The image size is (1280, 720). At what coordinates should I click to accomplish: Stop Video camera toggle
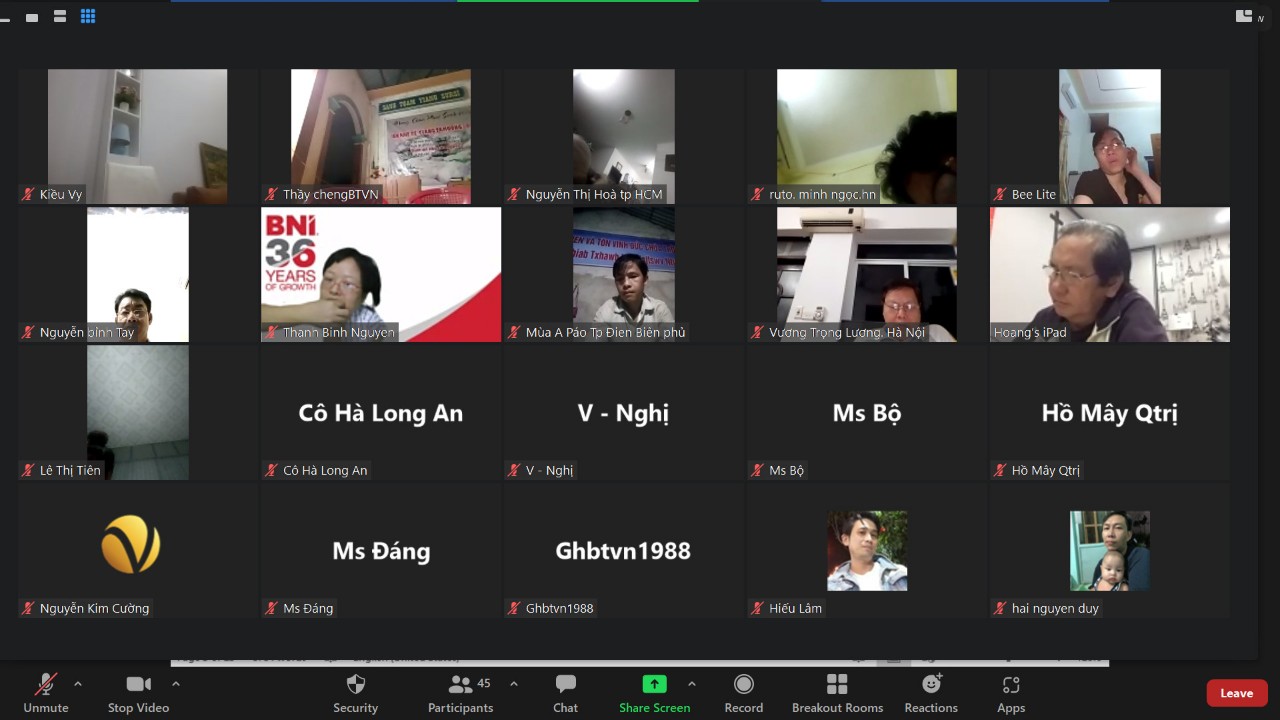pyautogui.click(x=138, y=692)
